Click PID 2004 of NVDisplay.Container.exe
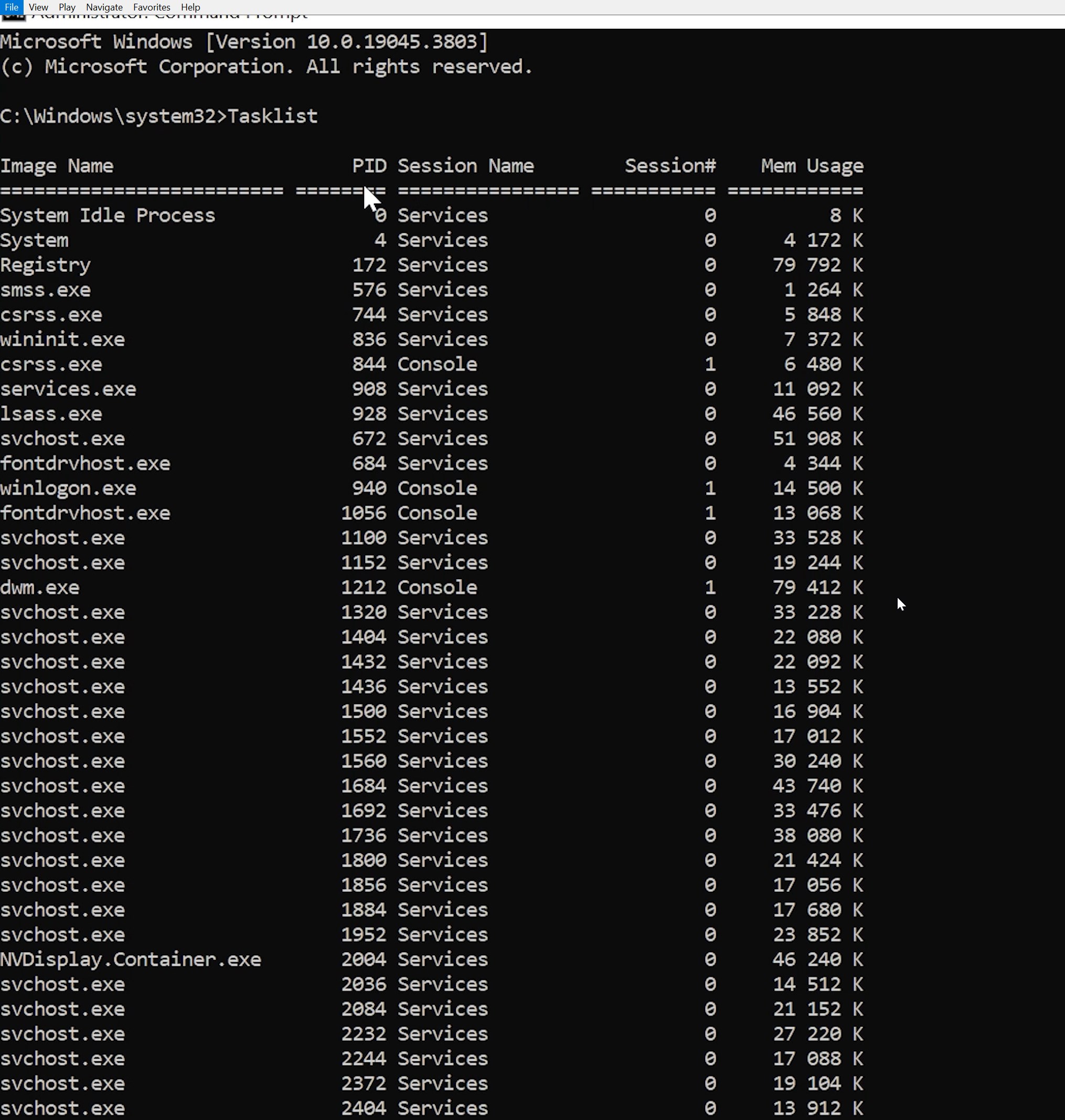1065x1120 pixels. point(364,959)
